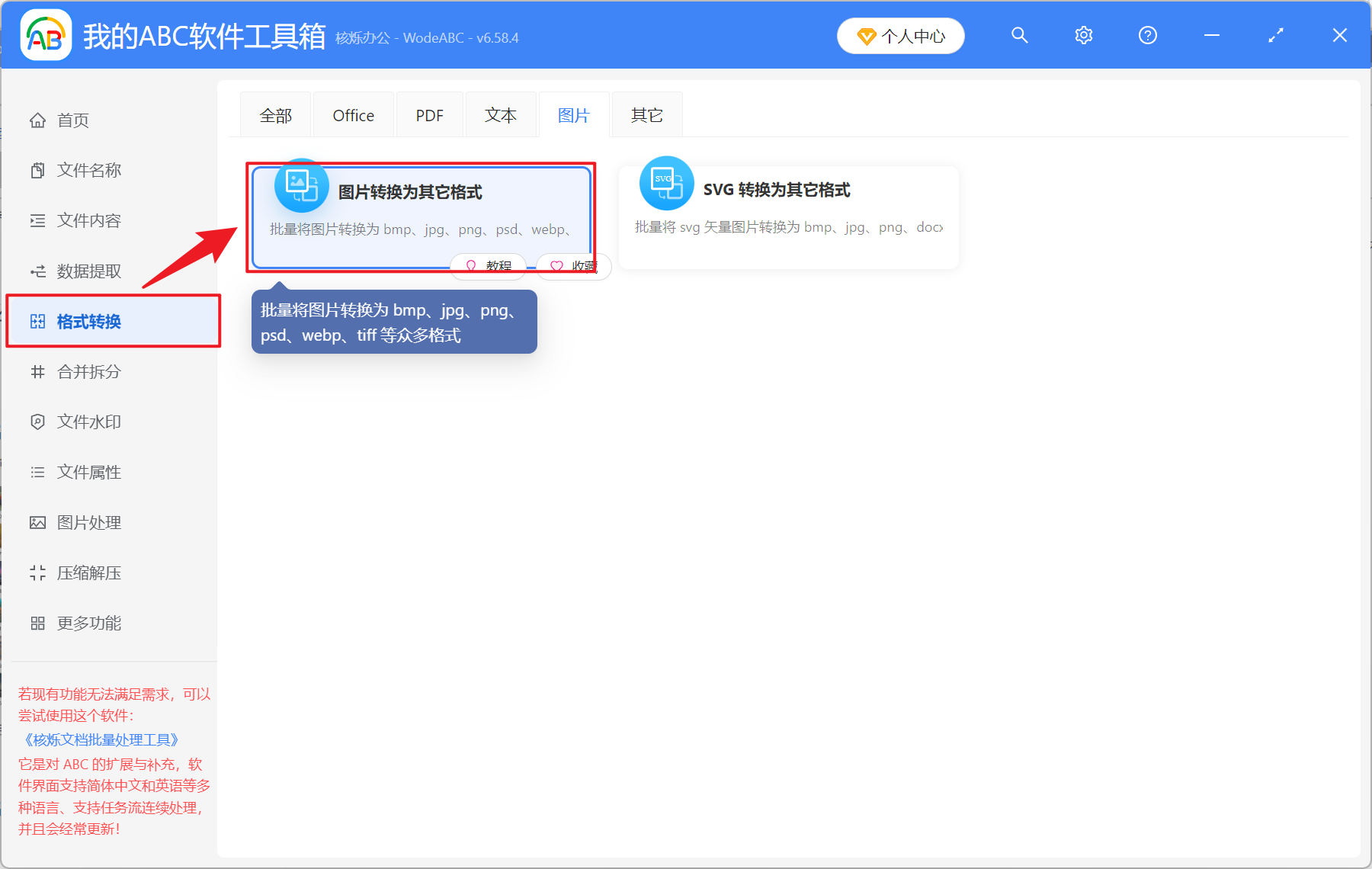This screenshot has width=1372, height=869.
Task: Click the 合并拆分 merge-split icon
Action: (37, 371)
